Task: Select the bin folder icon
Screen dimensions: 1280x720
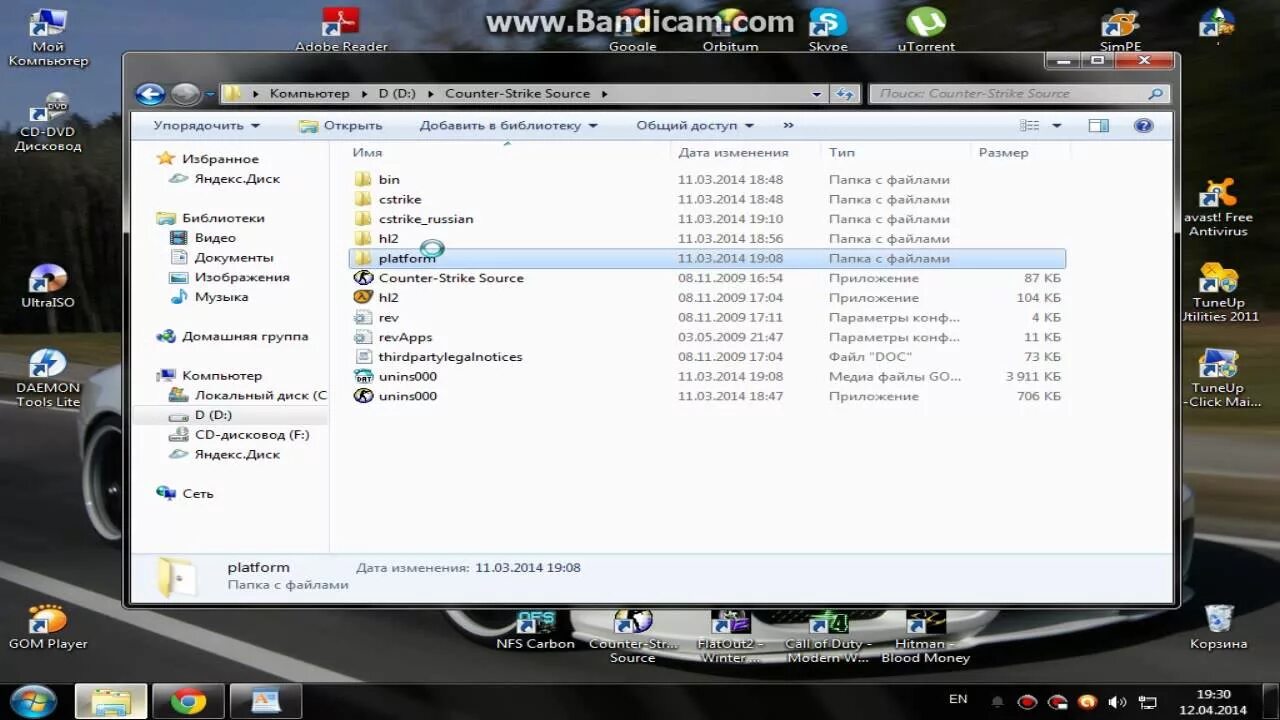Action: tap(363, 180)
